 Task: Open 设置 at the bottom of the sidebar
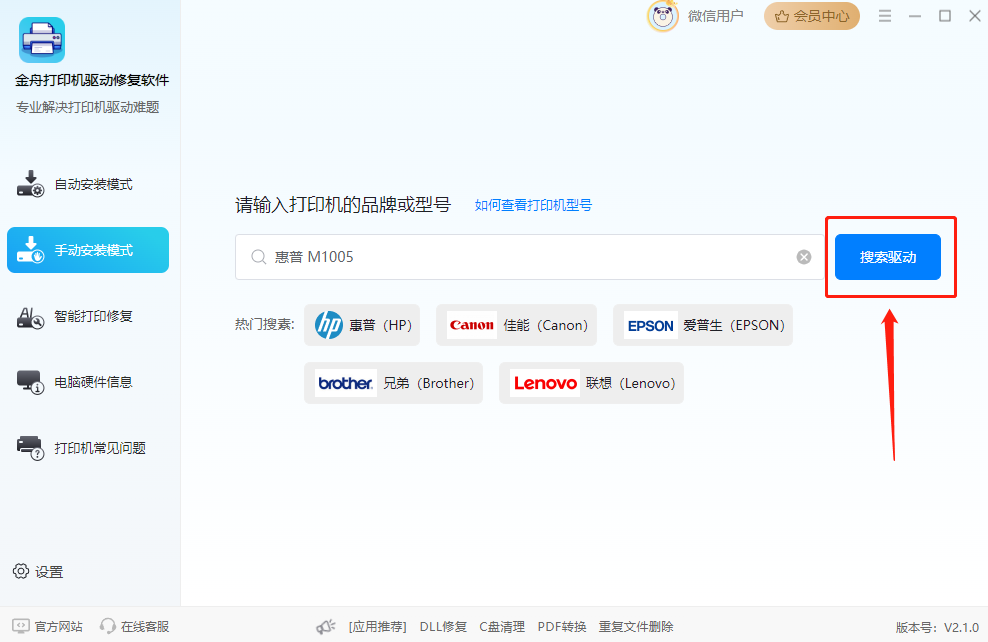coord(38,571)
